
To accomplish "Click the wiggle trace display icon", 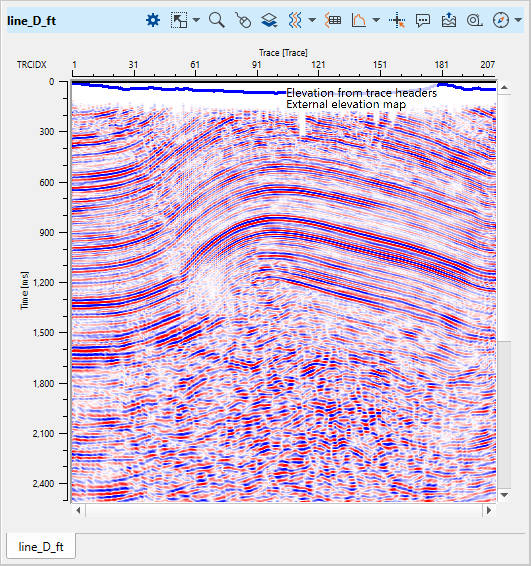I will point(295,20).
